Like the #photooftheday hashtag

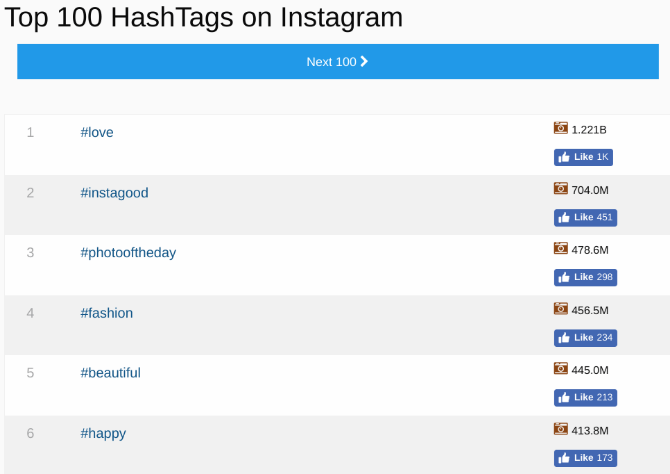pos(585,278)
